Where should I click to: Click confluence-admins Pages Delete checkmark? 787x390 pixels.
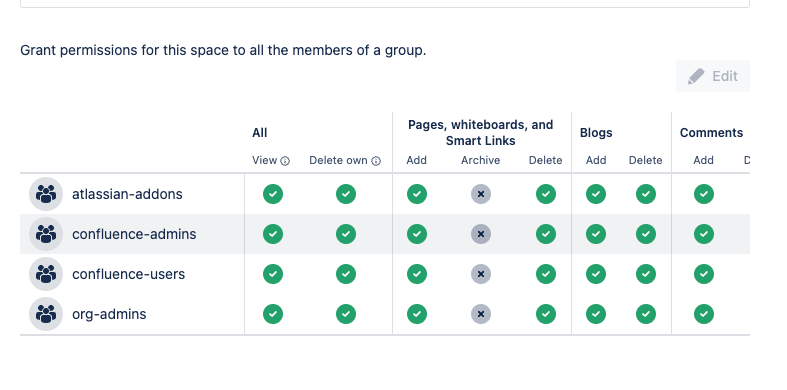[x=546, y=234]
